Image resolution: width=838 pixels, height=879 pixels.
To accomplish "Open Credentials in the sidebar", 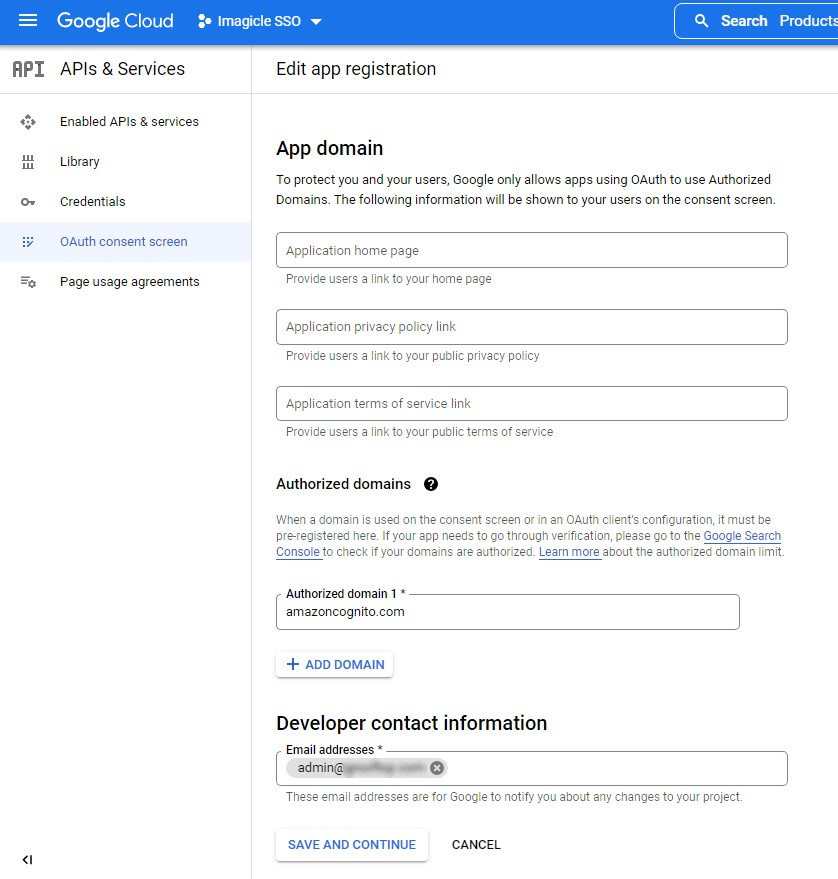I will 93,202.
